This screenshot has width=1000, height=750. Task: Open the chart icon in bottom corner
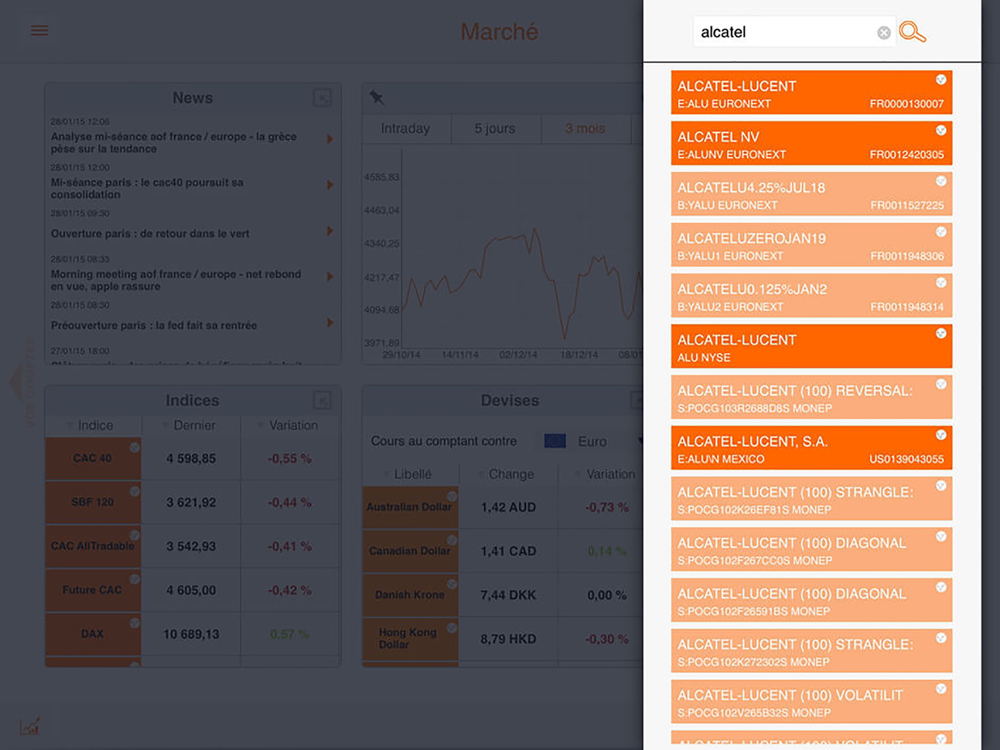(29, 726)
